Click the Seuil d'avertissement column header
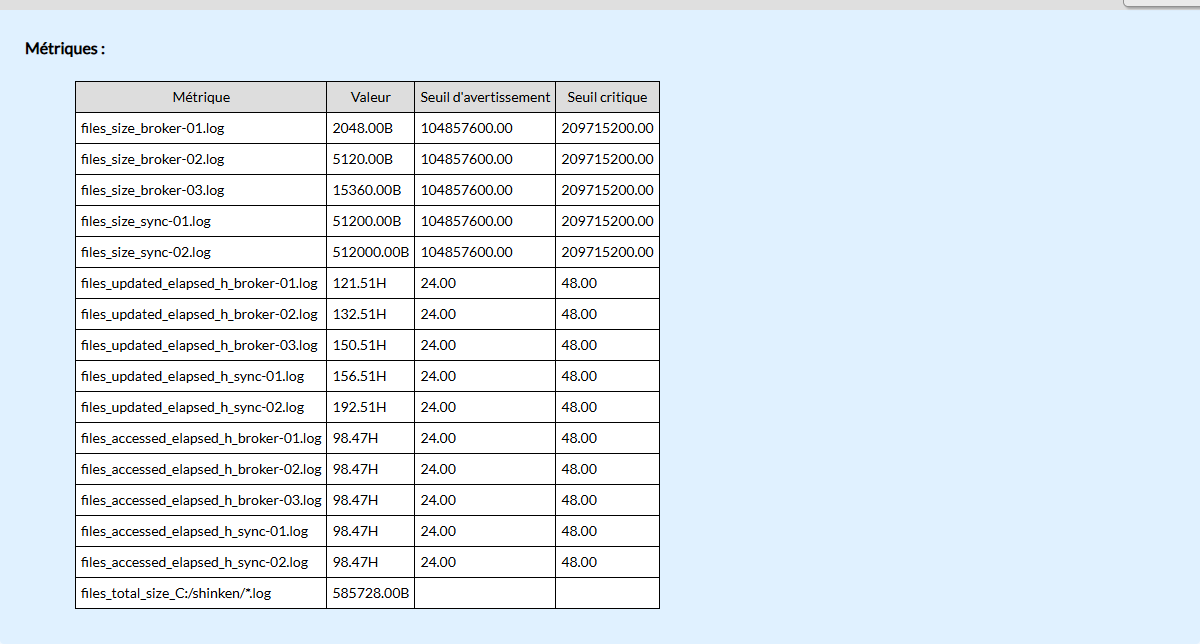The image size is (1200, 644). (485, 97)
